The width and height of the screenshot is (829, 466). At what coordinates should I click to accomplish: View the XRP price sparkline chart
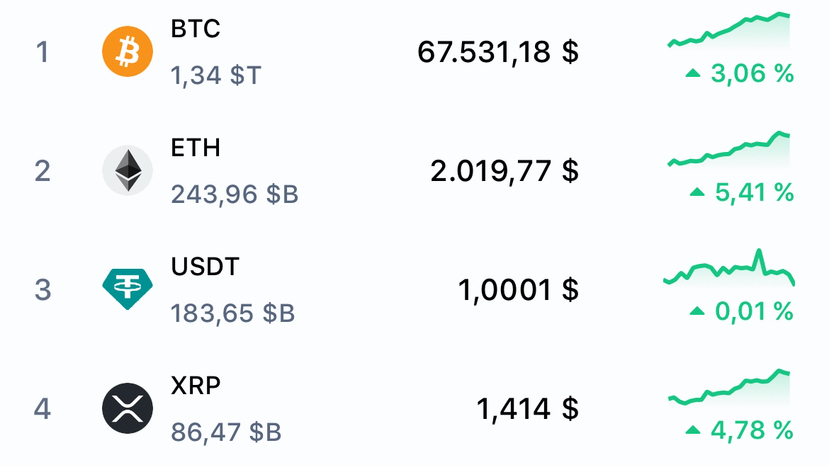pos(729,388)
